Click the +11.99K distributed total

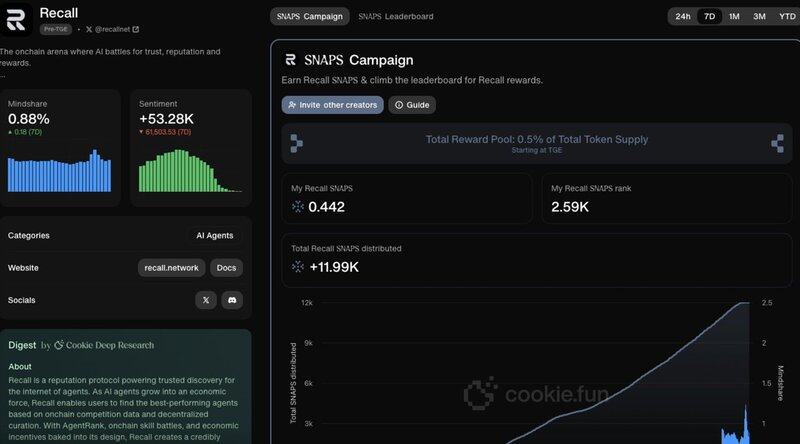click(334, 267)
